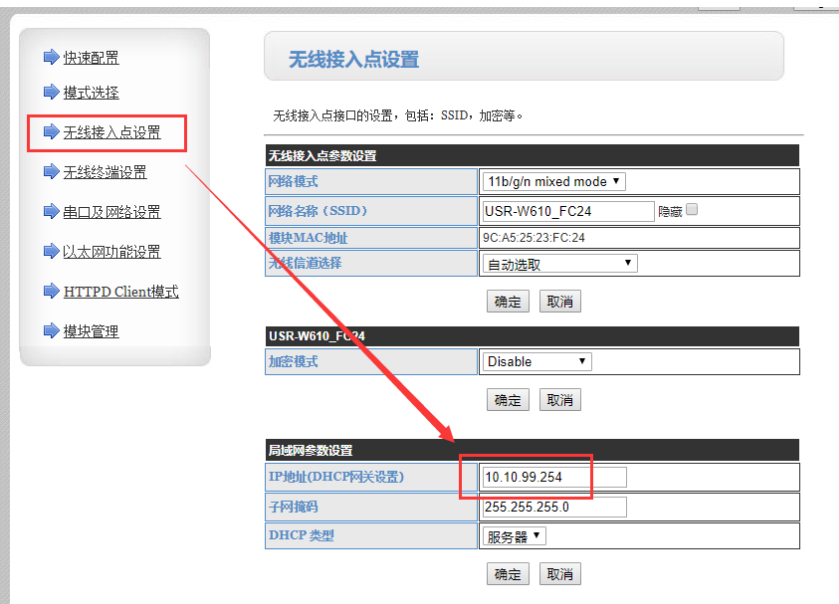The width and height of the screenshot is (839, 604).
Task: Click the IP address field showing 10.10.99.254
Action: 554,477
